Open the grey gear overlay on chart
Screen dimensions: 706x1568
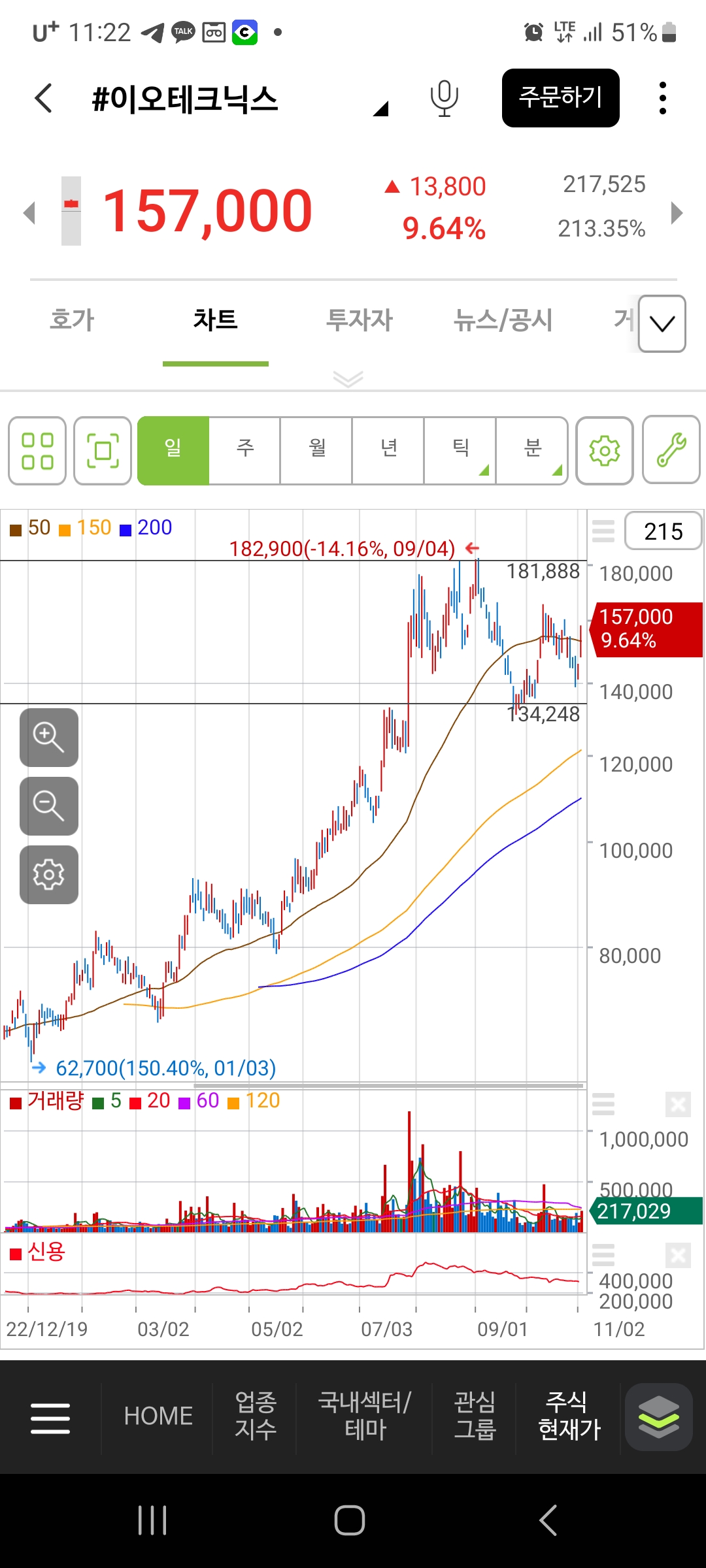point(49,875)
